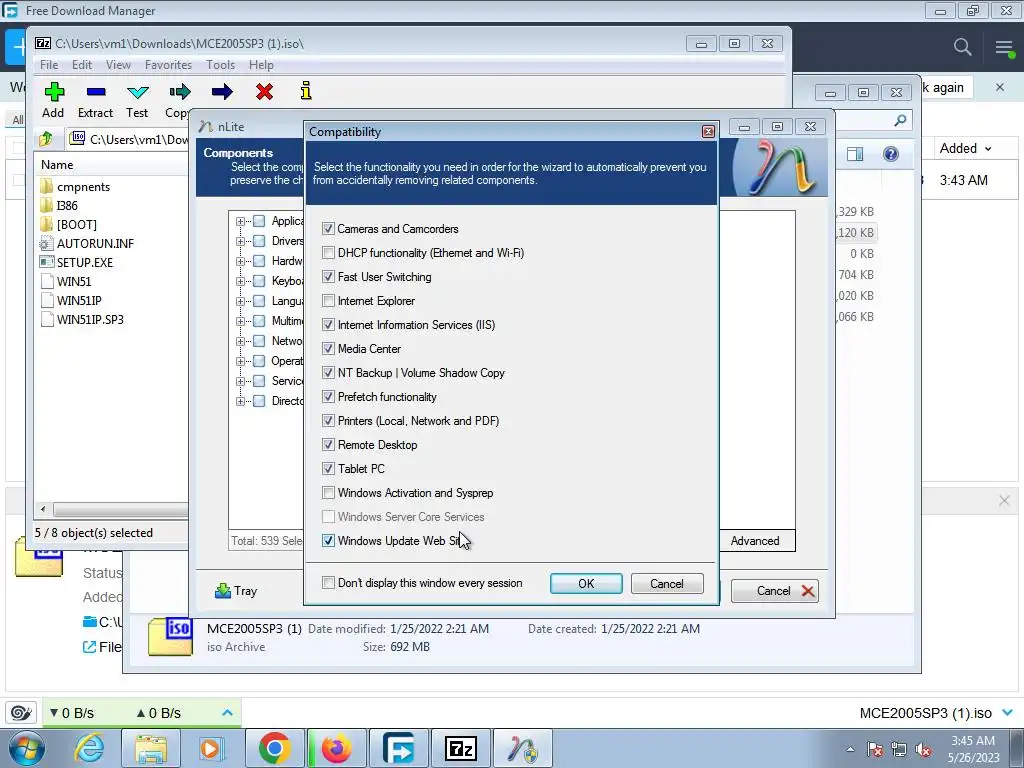Click the snail mode icon in FDM
1024x768 pixels.
click(21, 712)
